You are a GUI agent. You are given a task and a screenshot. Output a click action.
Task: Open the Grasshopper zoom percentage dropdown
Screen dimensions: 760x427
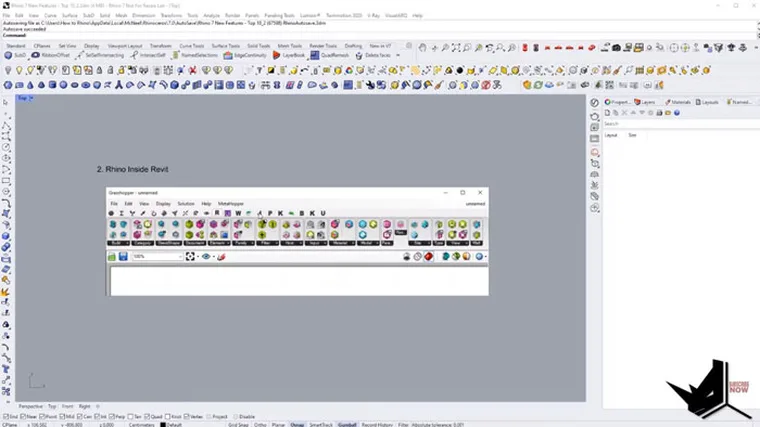pos(180,256)
